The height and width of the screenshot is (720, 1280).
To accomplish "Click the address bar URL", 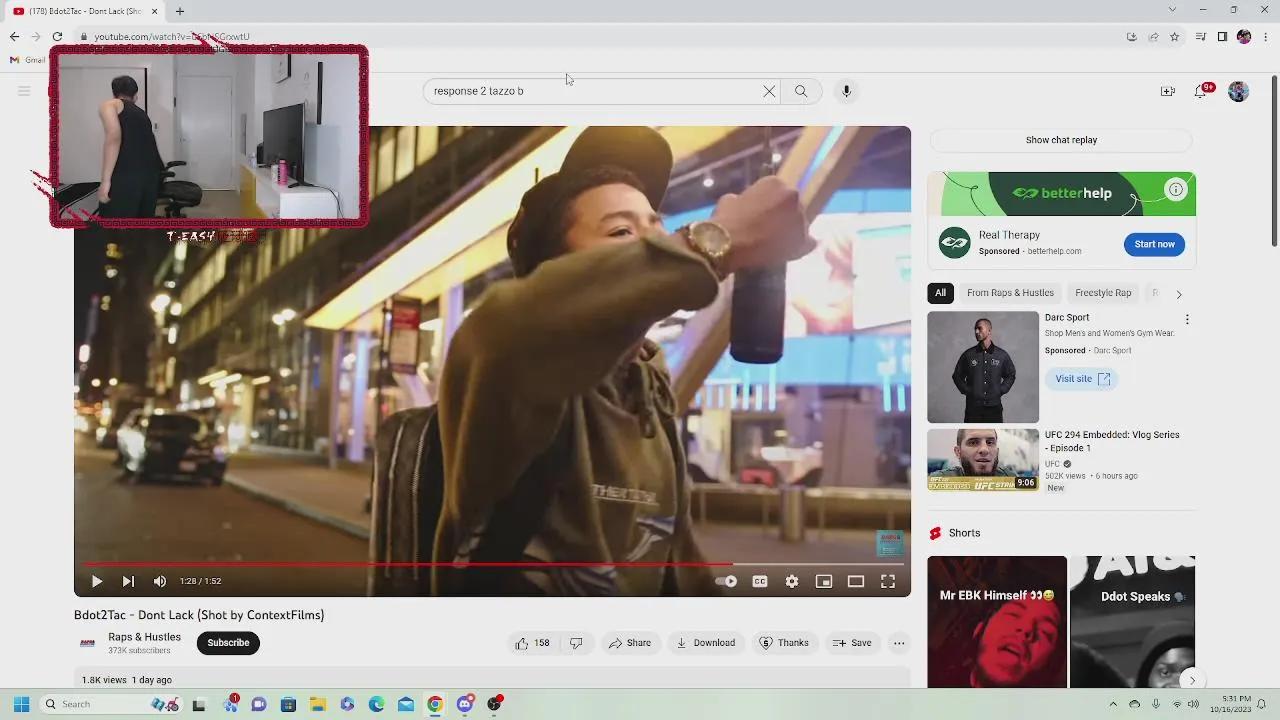I will [172, 37].
